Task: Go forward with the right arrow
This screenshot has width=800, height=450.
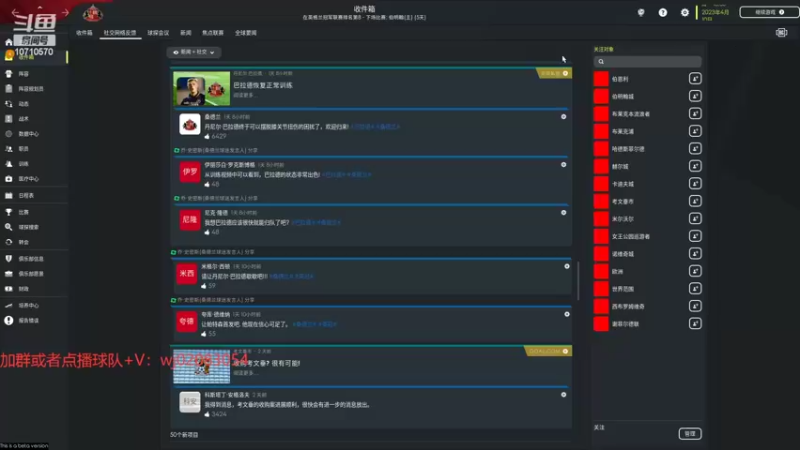Action: point(65,12)
